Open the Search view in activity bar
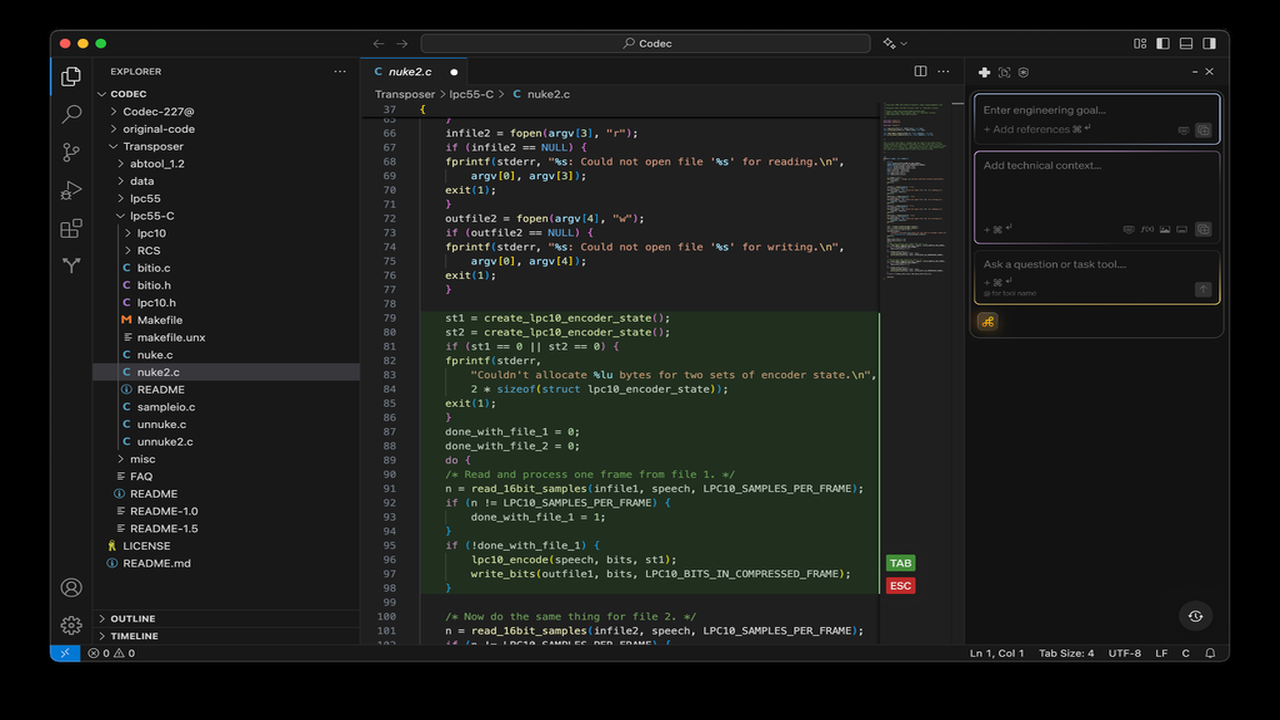This screenshot has width=1280, height=720. click(71, 114)
